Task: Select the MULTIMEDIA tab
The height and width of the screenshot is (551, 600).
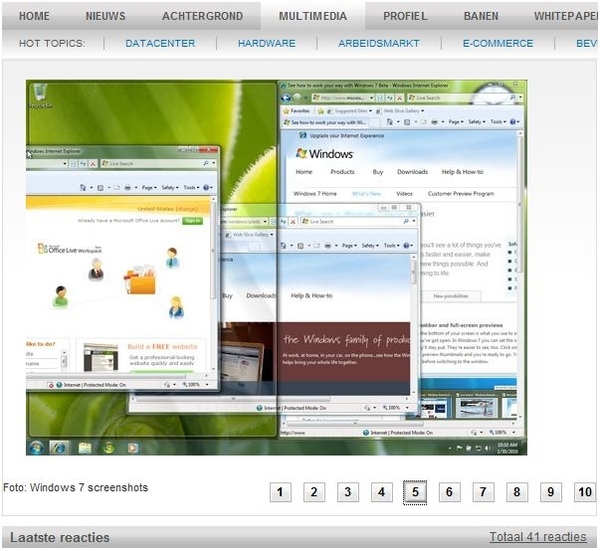Action: 313,16
